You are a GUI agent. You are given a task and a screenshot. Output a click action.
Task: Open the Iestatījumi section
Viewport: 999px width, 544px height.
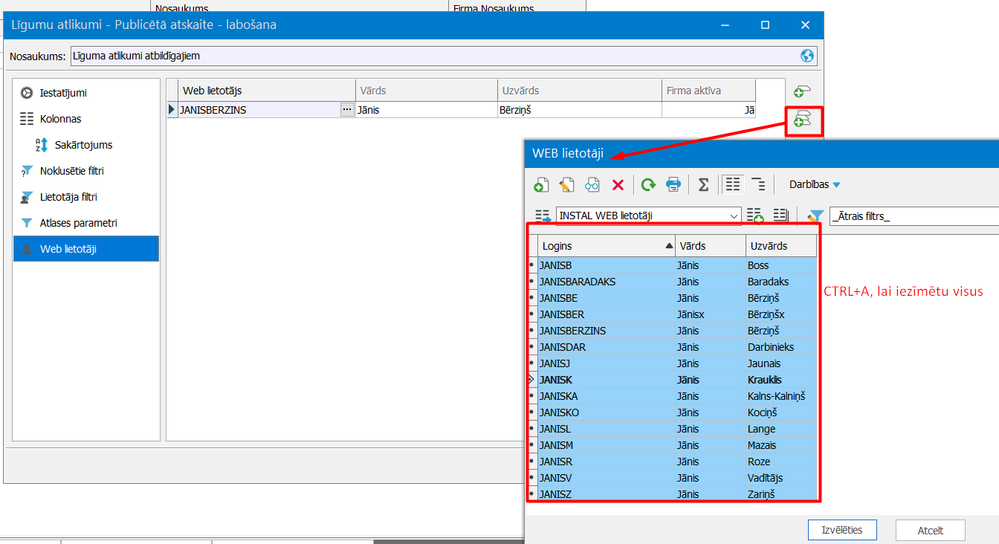(x=62, y=93)
